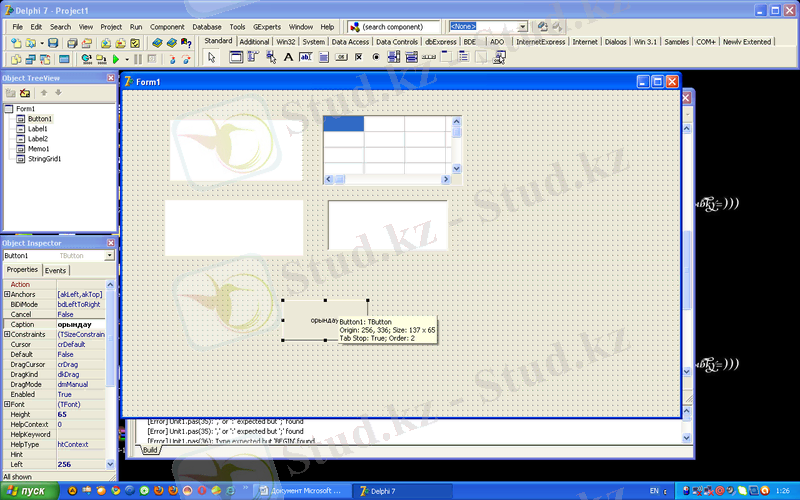Screen dimensions: 800x500
Task: Click the Save toolbar icon
Action: tap(53, 43)
